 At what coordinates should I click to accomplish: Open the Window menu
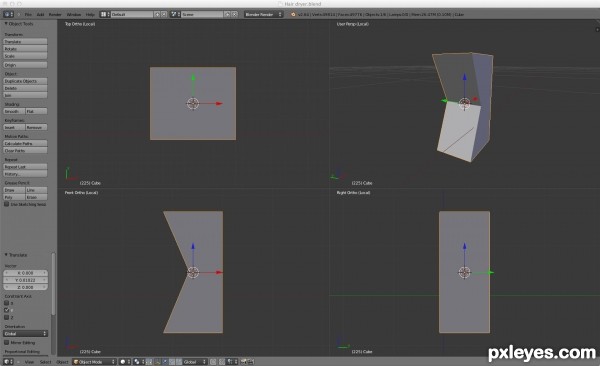pyautogui.click(x=74, y=15)
